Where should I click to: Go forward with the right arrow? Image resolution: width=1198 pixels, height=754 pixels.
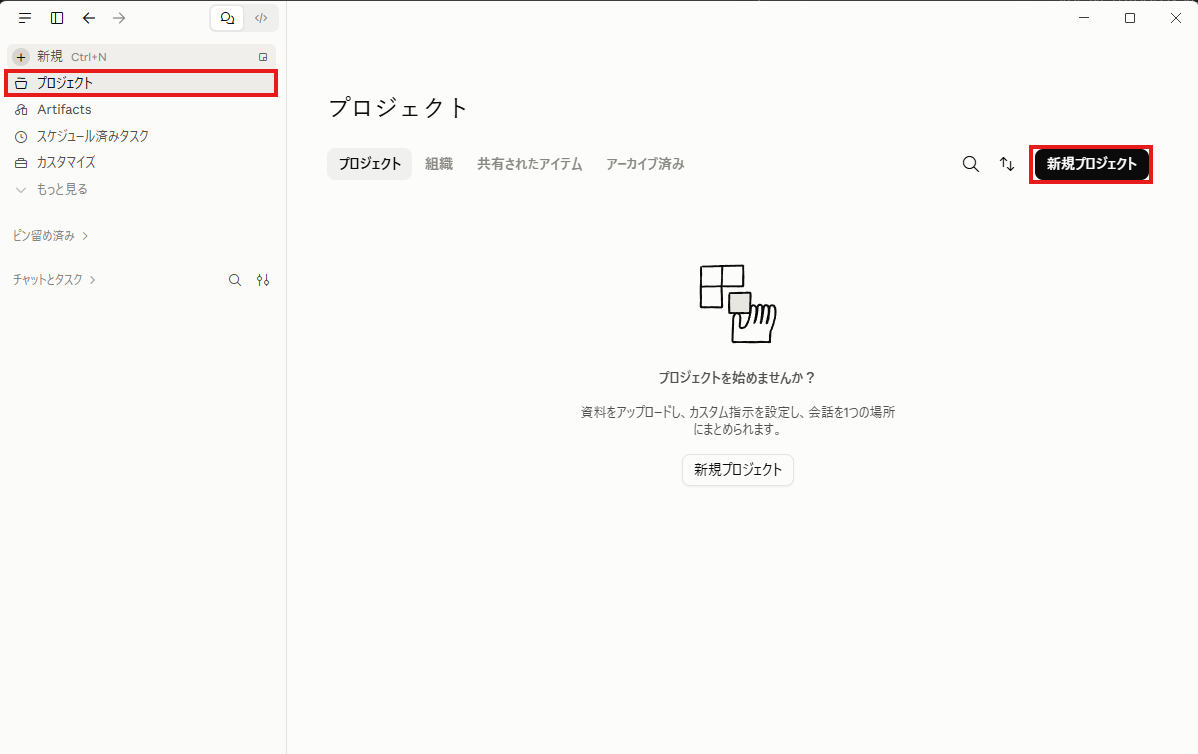tap(119, 18)
